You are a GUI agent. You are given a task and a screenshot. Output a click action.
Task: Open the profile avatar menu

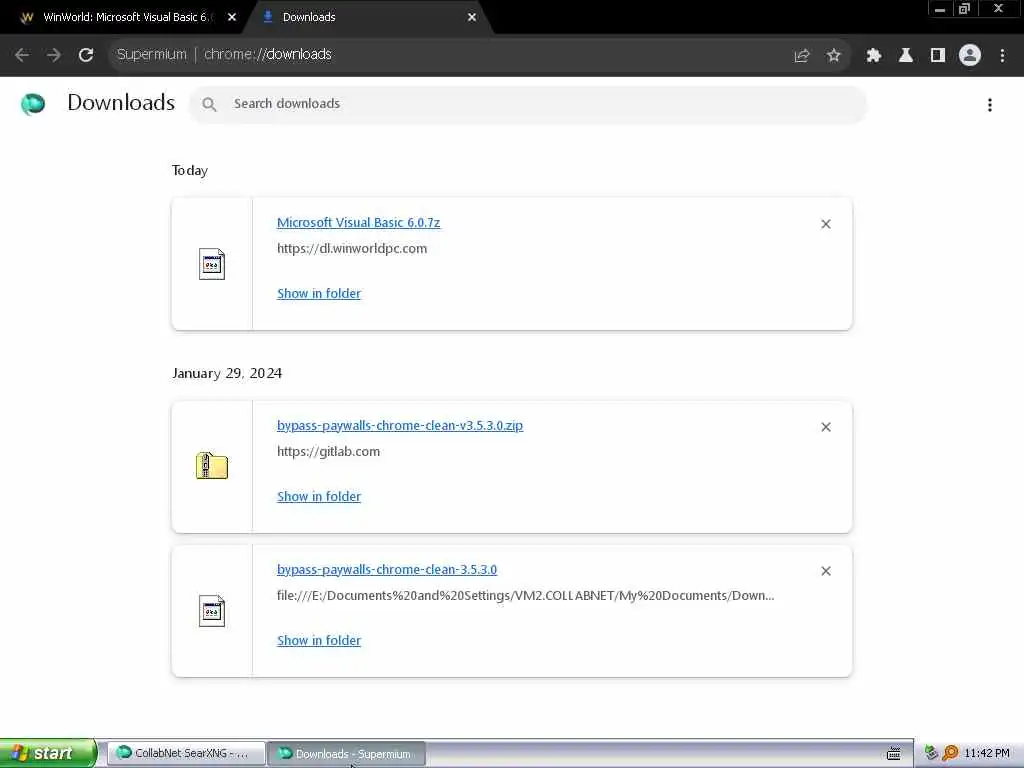[x=970, y=56]
